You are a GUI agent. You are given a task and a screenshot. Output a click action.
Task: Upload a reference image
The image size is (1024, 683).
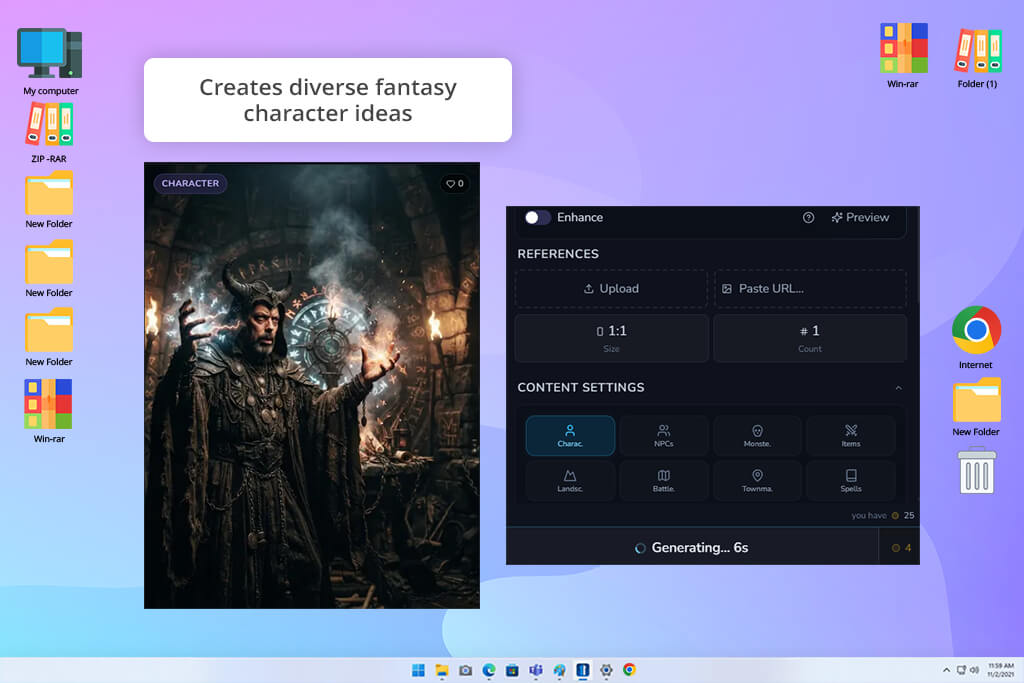(611, 289)
